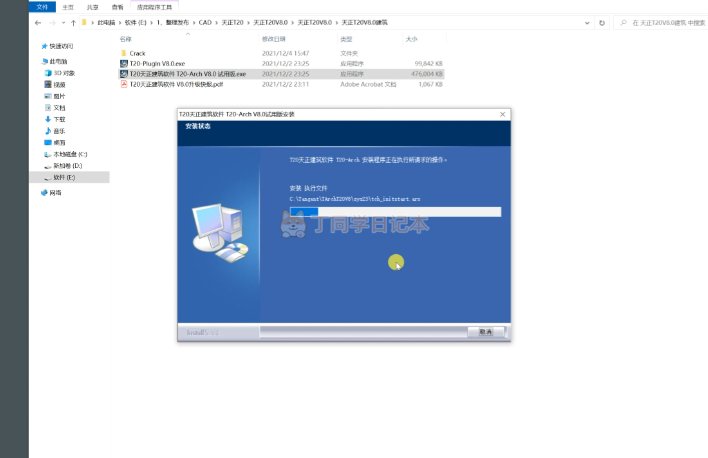Viewport: 708px width, 458px height.
Task: Open the 文档 folder in sidebar
Action: 59,108
